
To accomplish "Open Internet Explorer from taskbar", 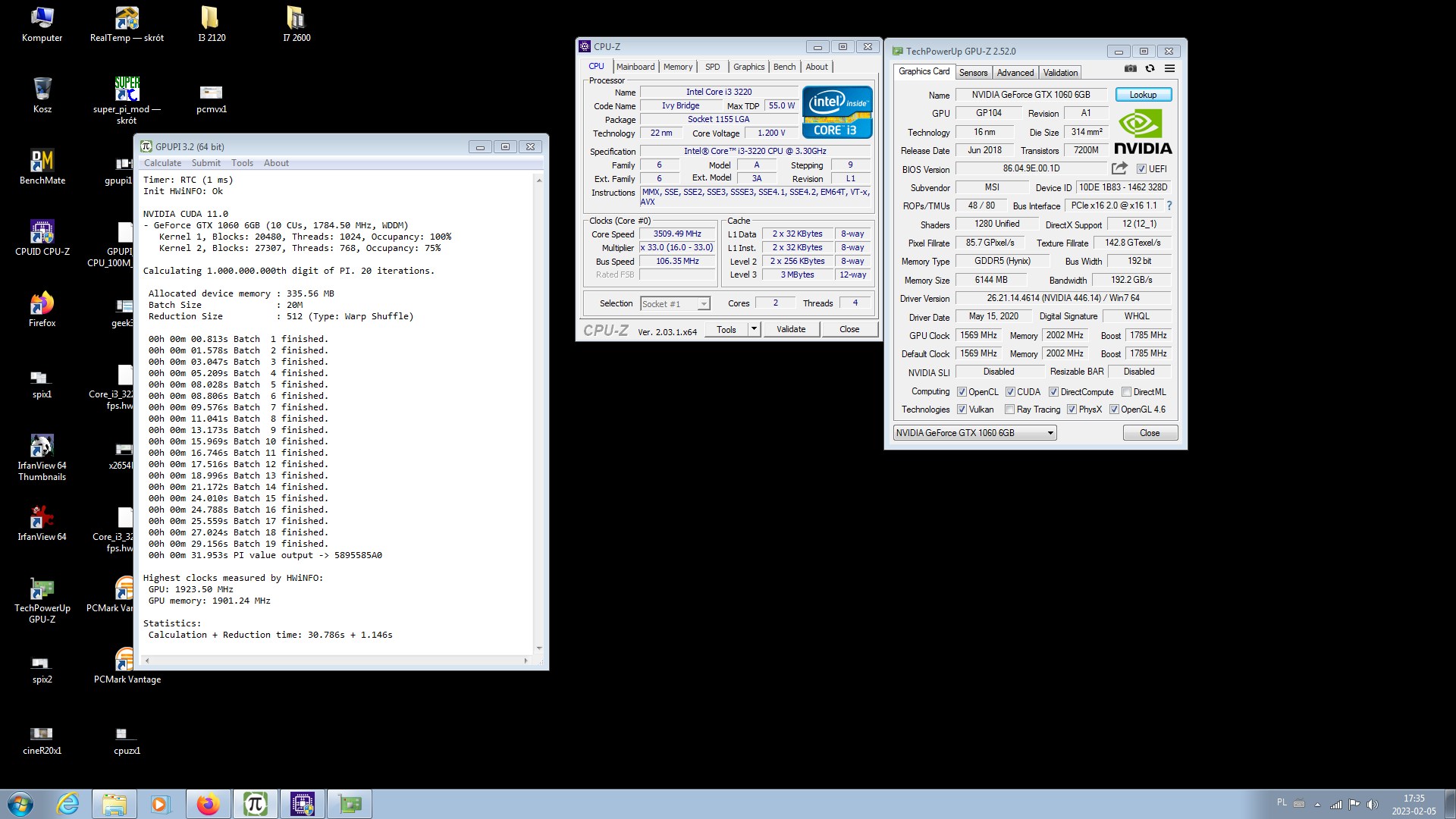I will point(67,804).
